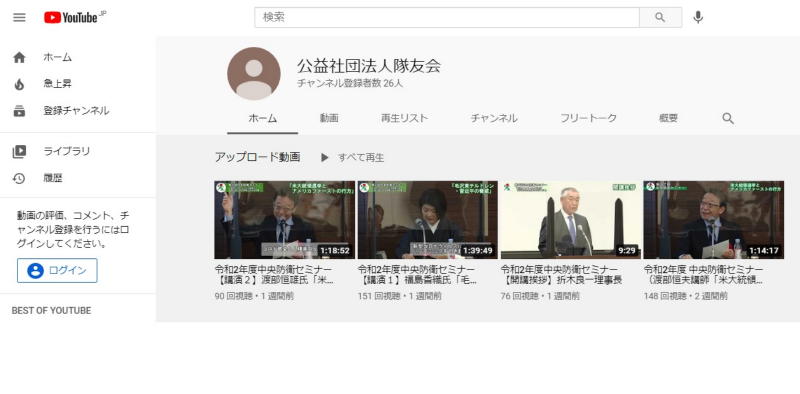Image resolution: width=800 pixels, height=394 pixels.
Task: Click the channel search magnifier icon
Action: tap(728, 118)
